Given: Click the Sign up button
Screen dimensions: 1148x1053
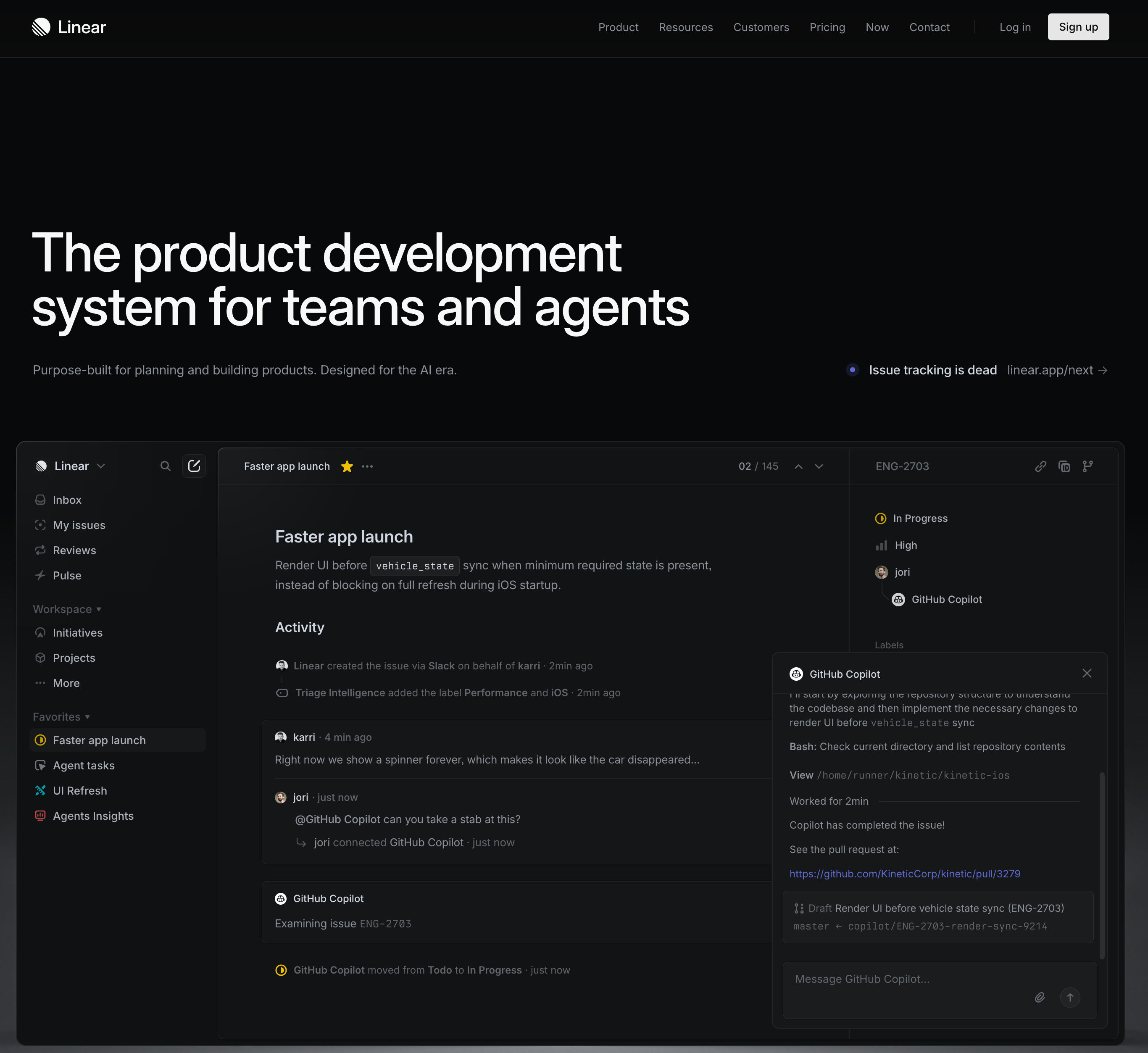Looking at the screenshot, I should 1078,27.
